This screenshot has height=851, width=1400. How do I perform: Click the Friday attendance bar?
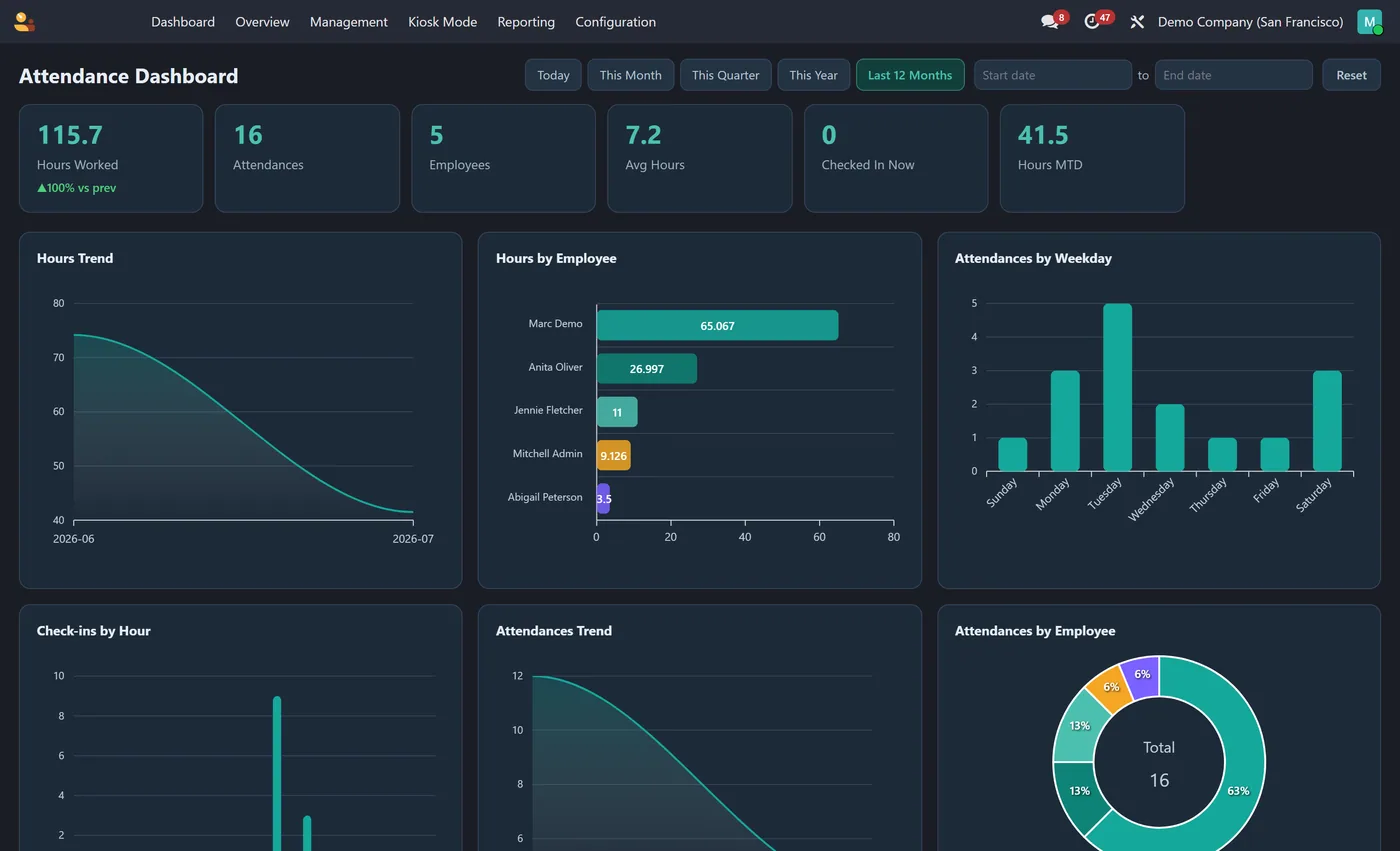(x=1275, y=454)
